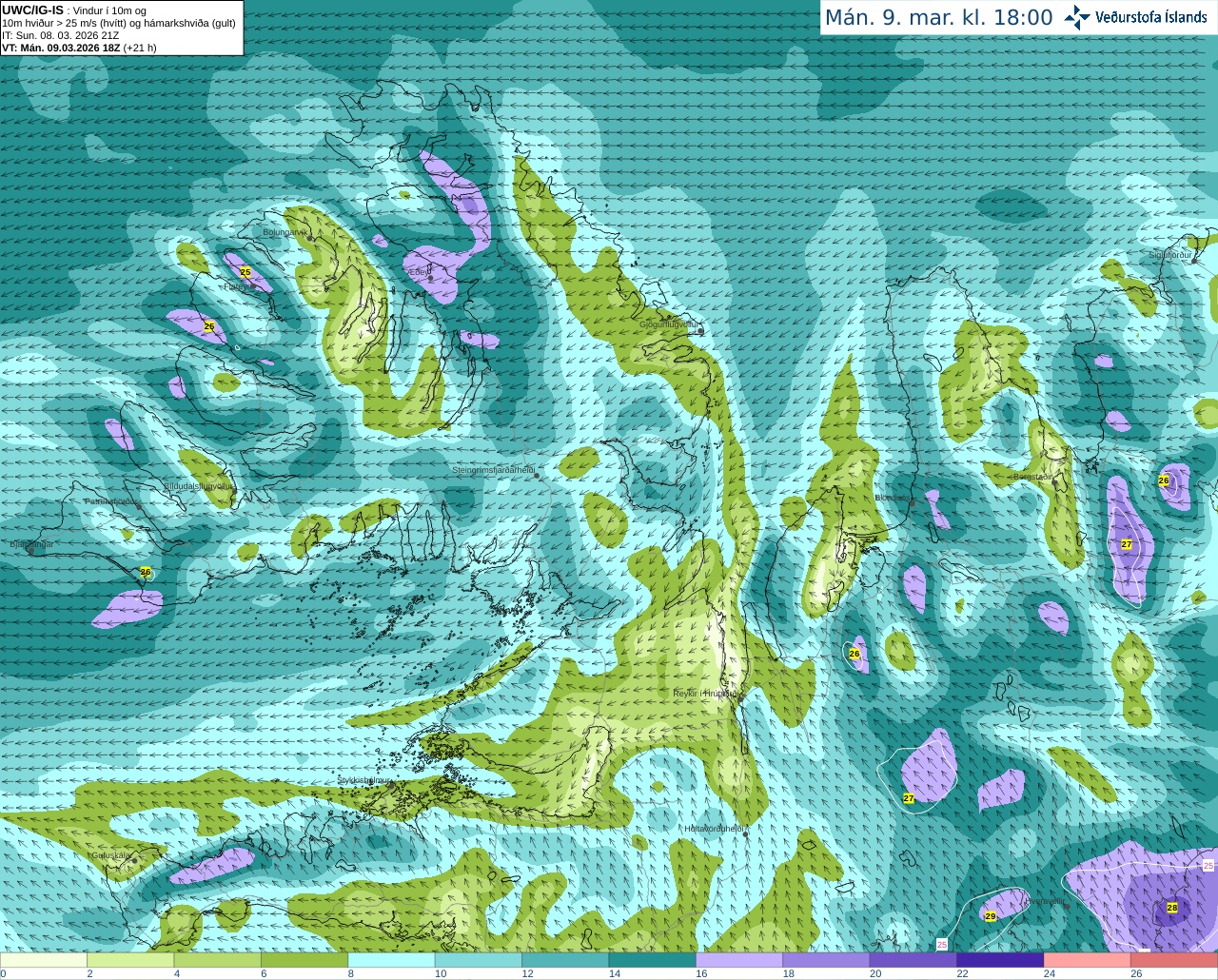
Task: Pick the 24–26 m/s pink legend swatch
Action: 1087,960
